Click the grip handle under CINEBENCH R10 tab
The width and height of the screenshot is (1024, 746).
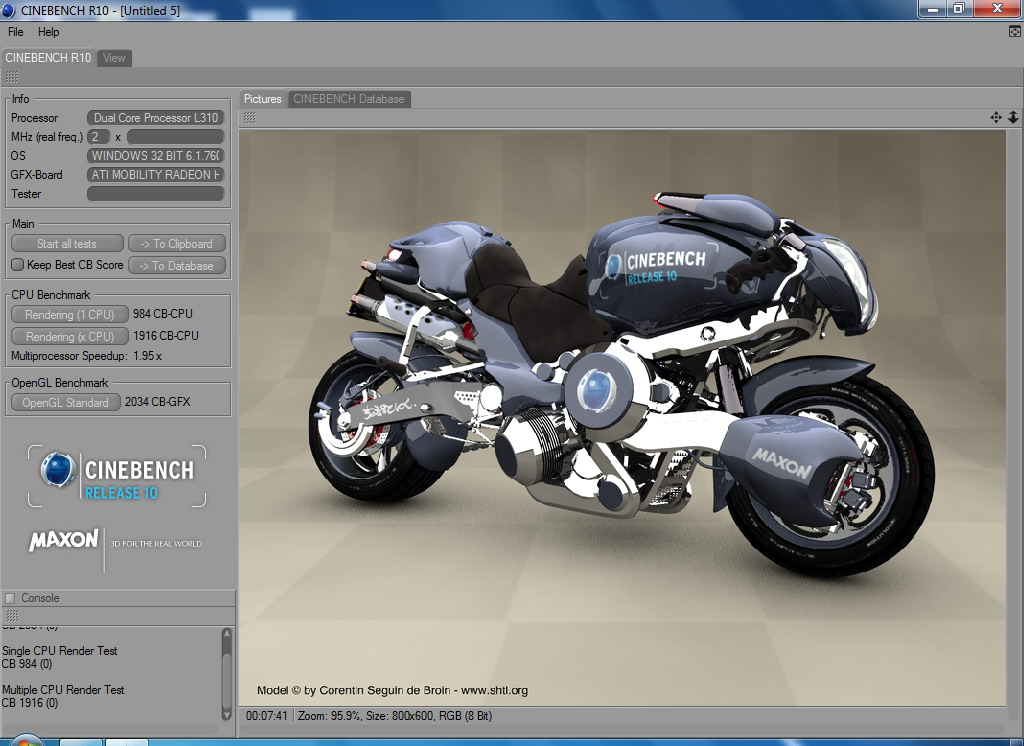click(12, 77)
